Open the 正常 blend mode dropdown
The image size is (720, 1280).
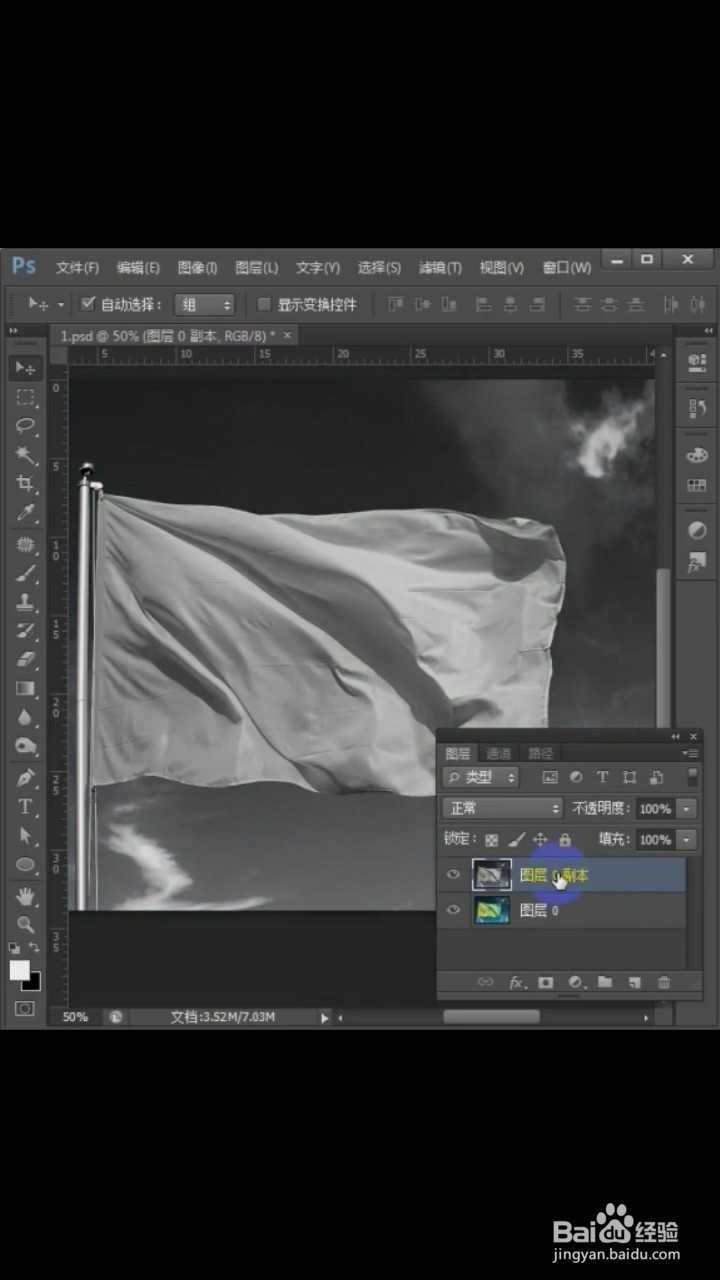(503, 808)
